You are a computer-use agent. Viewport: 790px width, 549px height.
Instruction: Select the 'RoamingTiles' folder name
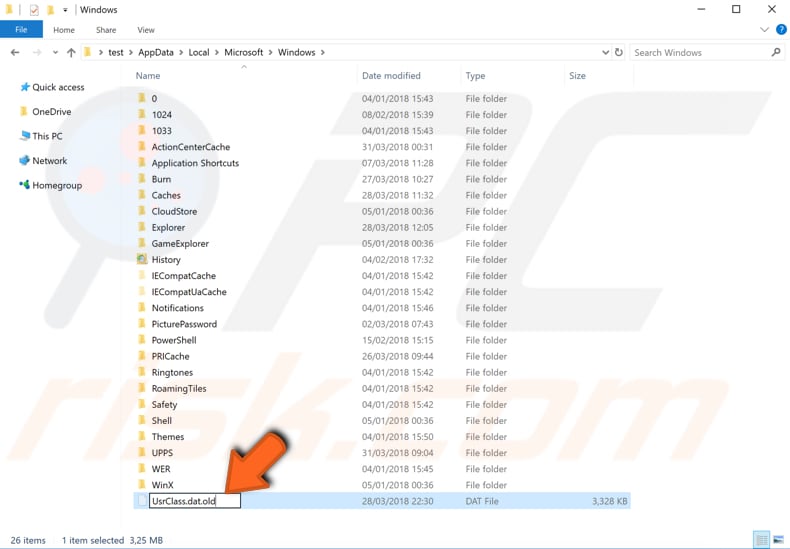click(179, 389)
